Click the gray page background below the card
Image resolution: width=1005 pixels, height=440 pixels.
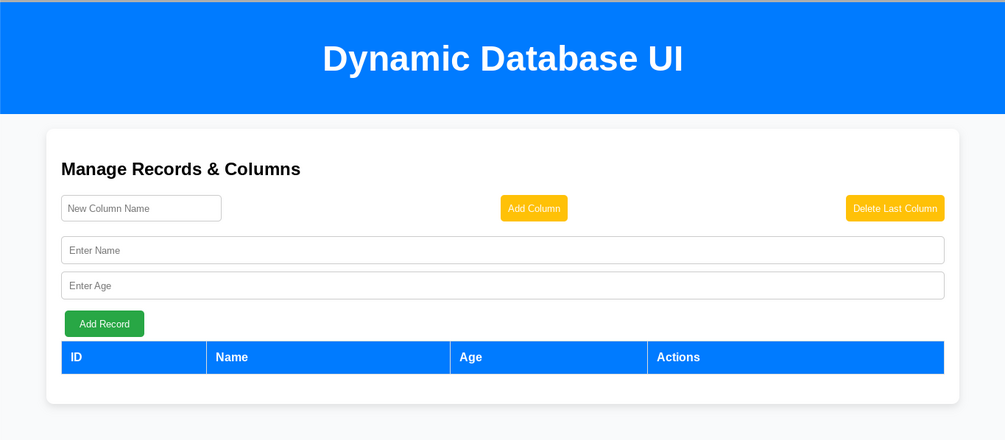point(502,423)
